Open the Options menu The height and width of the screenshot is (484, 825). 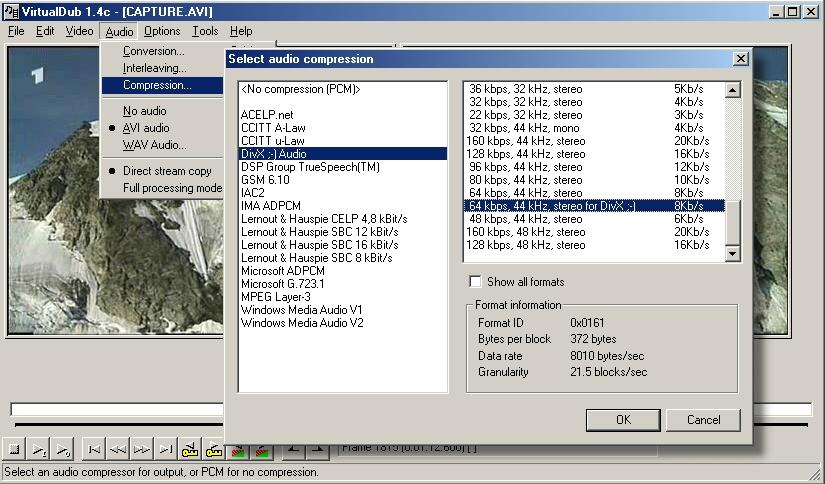tap(162, 31)
